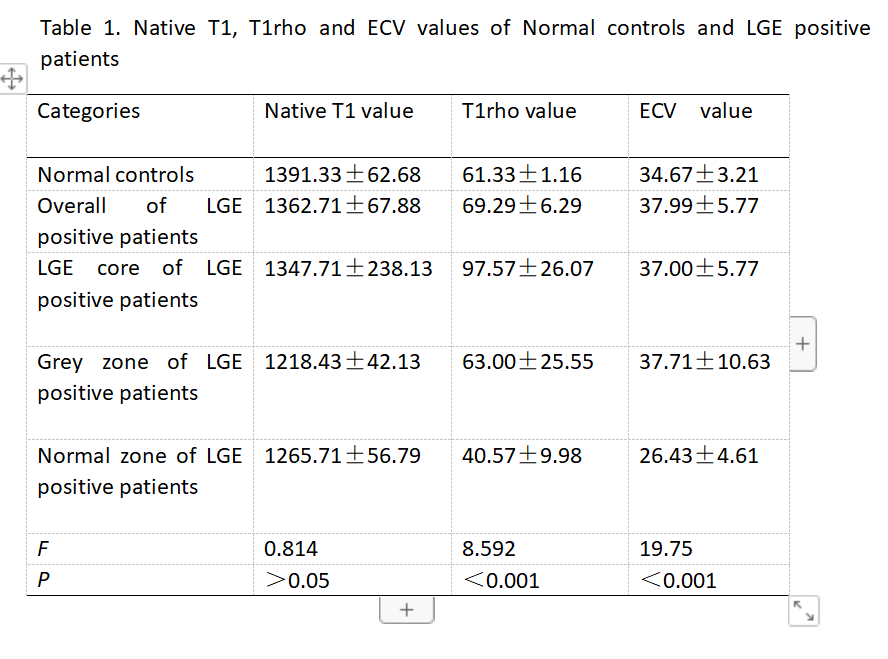This screenshot has width=888, height=659.
Task: Click the cell containing 69.29±6.29
Action: pyautogui.click(x=522, y=207)
